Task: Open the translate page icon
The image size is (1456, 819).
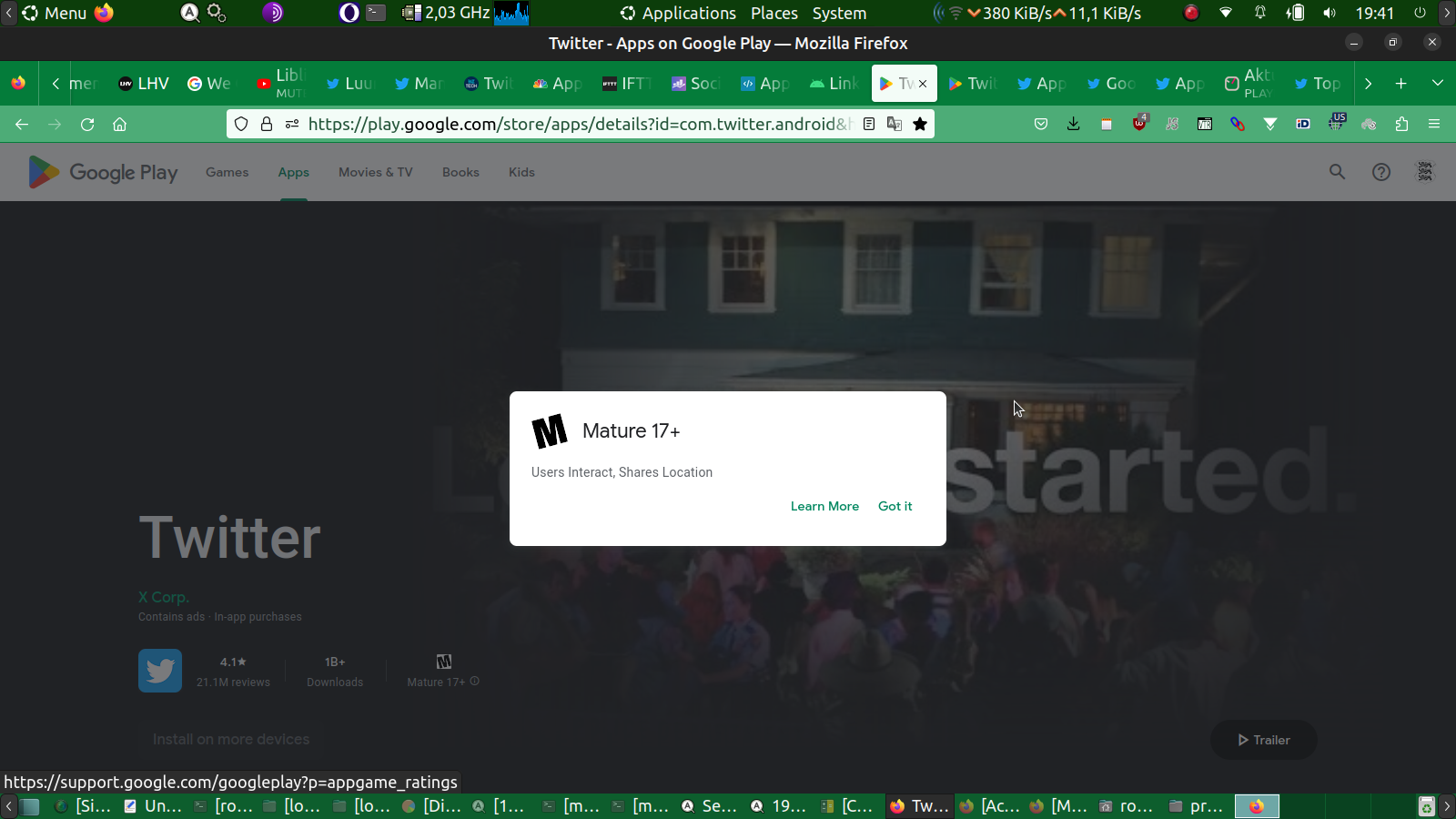Action: coord(895,125)
